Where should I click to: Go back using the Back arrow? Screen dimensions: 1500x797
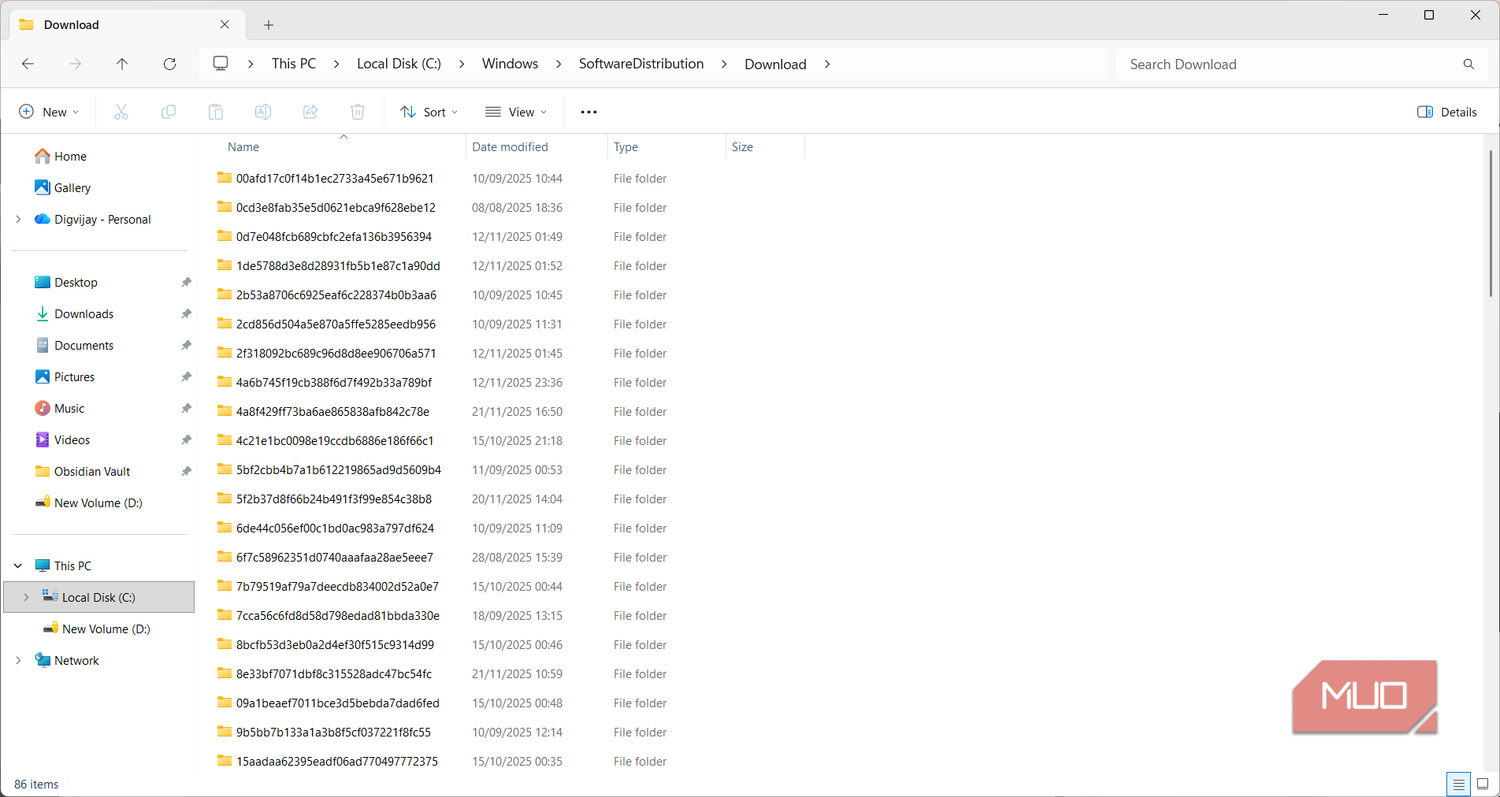pos(28,64)
